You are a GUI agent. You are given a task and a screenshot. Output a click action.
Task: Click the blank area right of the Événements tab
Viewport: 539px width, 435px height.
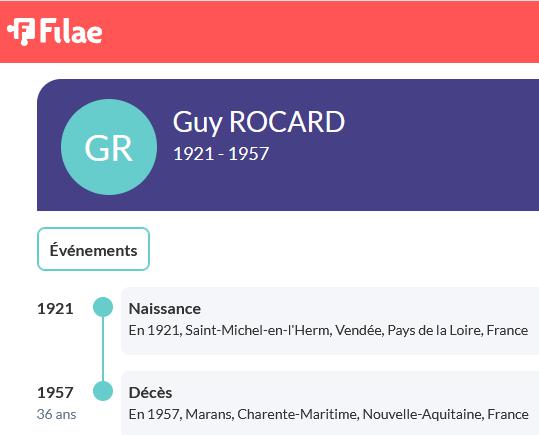(x=344, y=249)
